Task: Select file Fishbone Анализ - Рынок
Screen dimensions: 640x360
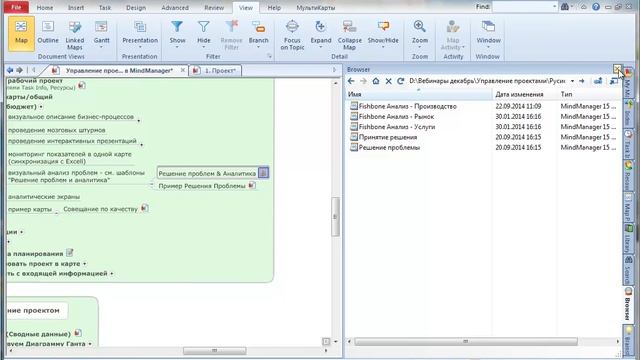Action: (392, 116)
